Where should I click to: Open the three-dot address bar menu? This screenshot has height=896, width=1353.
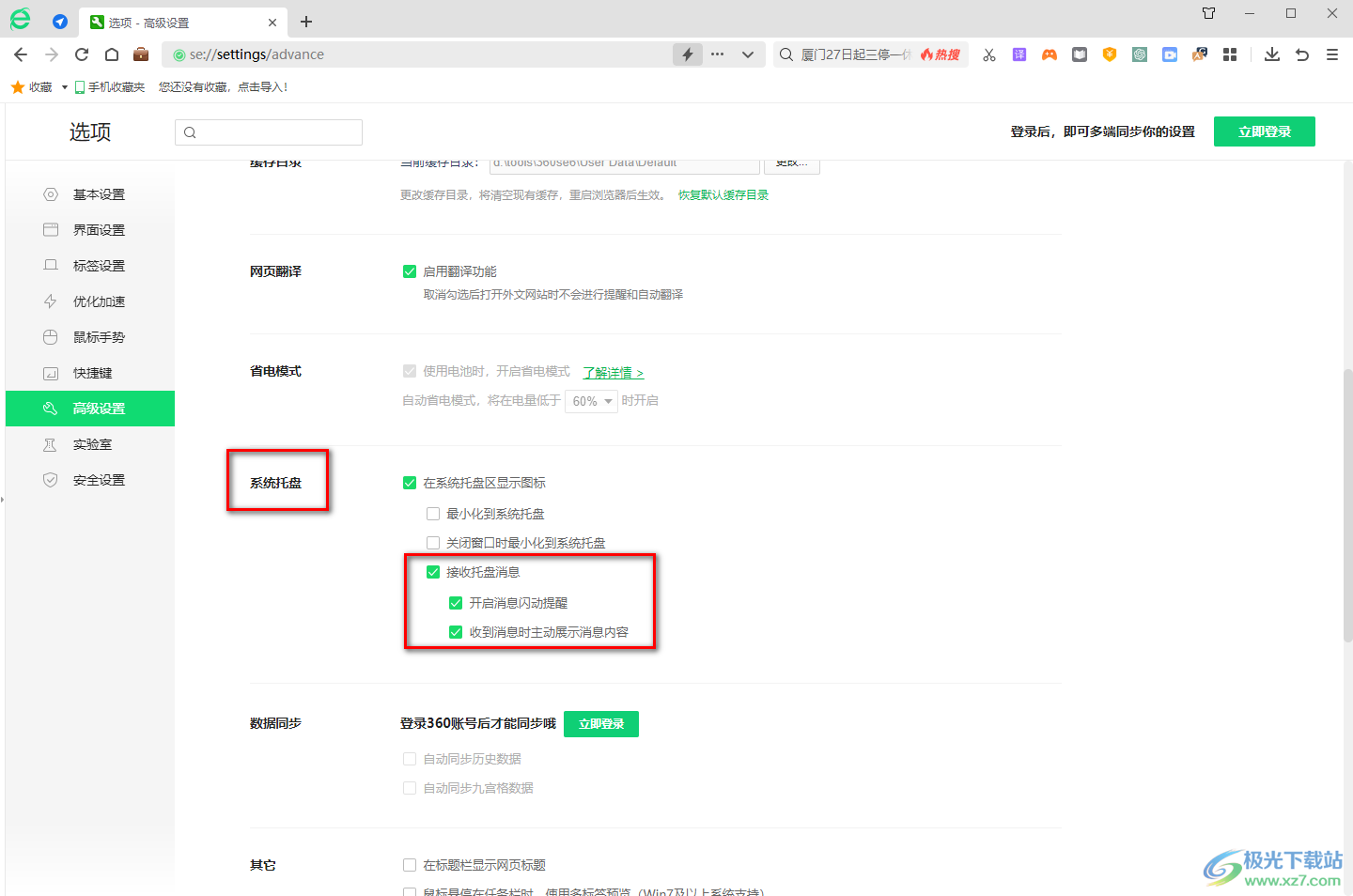click(x=718, y=54)
